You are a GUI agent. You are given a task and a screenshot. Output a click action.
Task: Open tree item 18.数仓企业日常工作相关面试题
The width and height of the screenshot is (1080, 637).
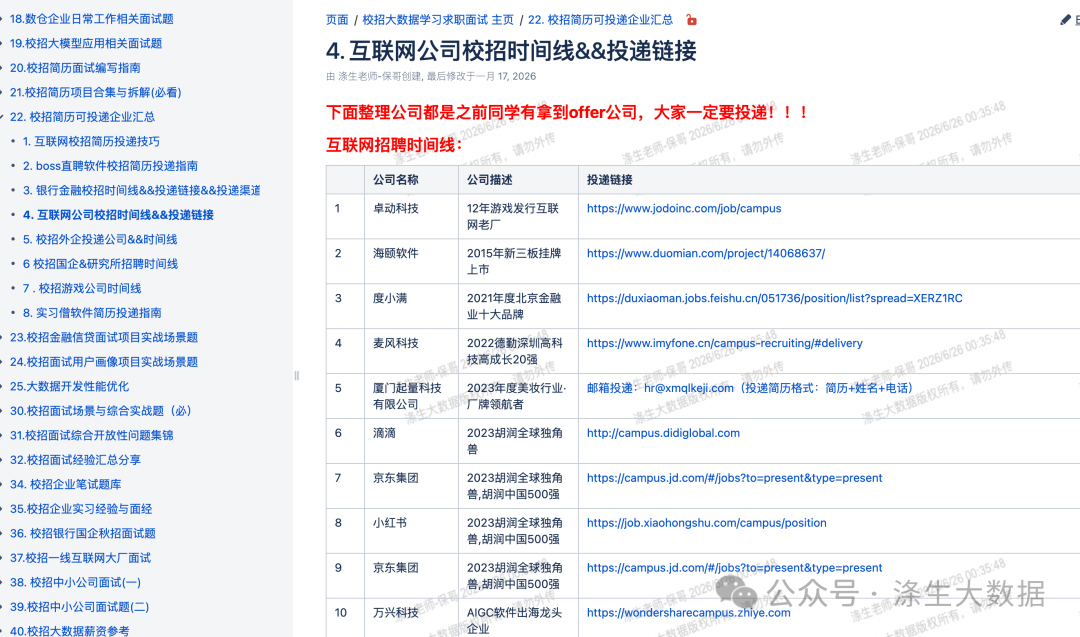pos(92,19)
